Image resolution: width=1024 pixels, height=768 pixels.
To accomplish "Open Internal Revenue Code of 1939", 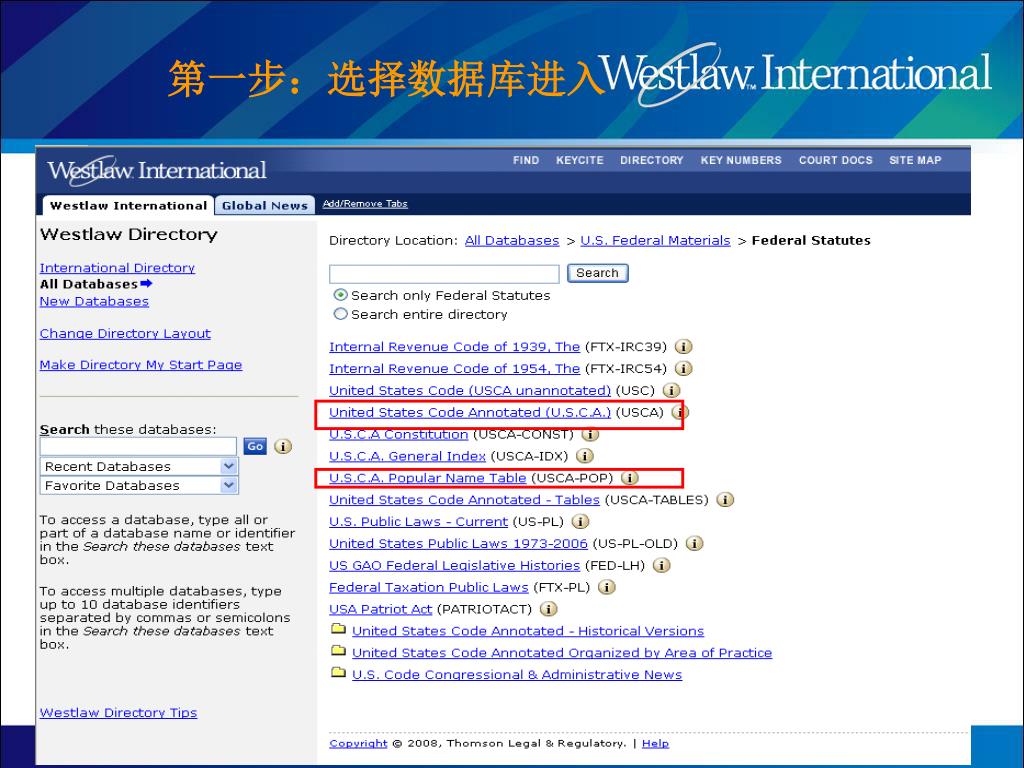I will pos(455,347).
